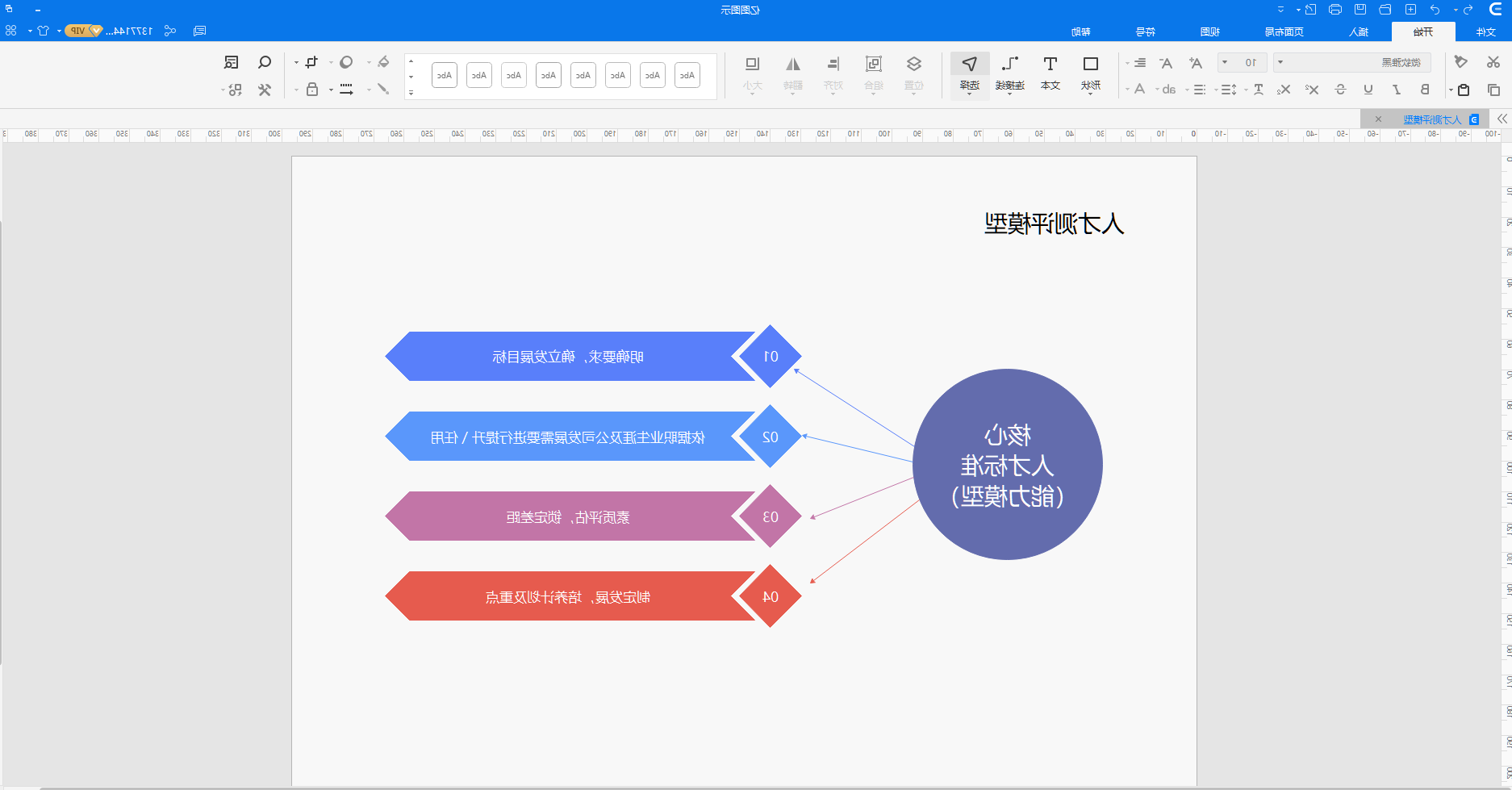This screenshot has width=1512, height=790.
Task: Open the fill color dropdown arrow
Action: [x=370, y=62]
